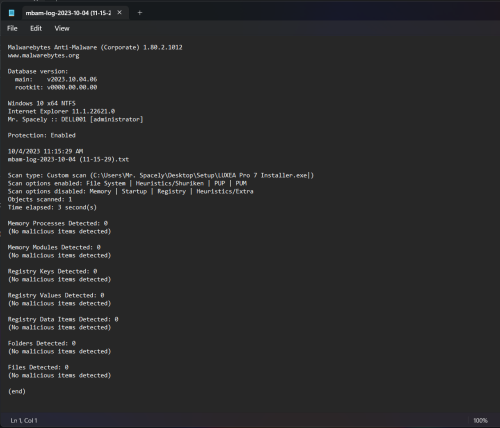This screenshot has height=428, width=500.
Task: Place cursor on Files Detected: 0 line
Action: pyautogui.click(x=38, y=367)
